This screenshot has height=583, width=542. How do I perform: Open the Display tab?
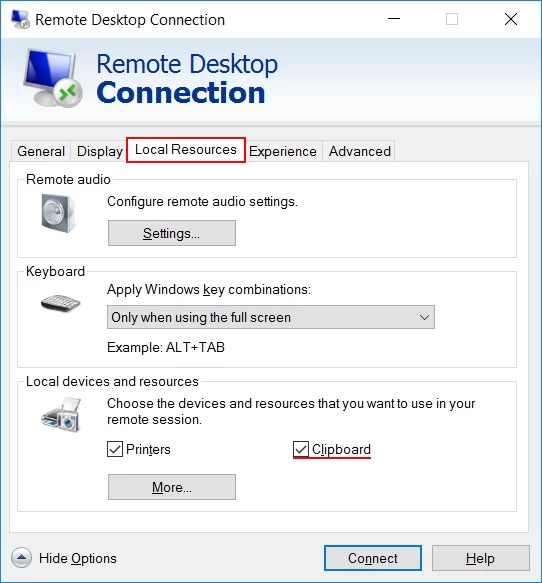[x=100, y=151]
